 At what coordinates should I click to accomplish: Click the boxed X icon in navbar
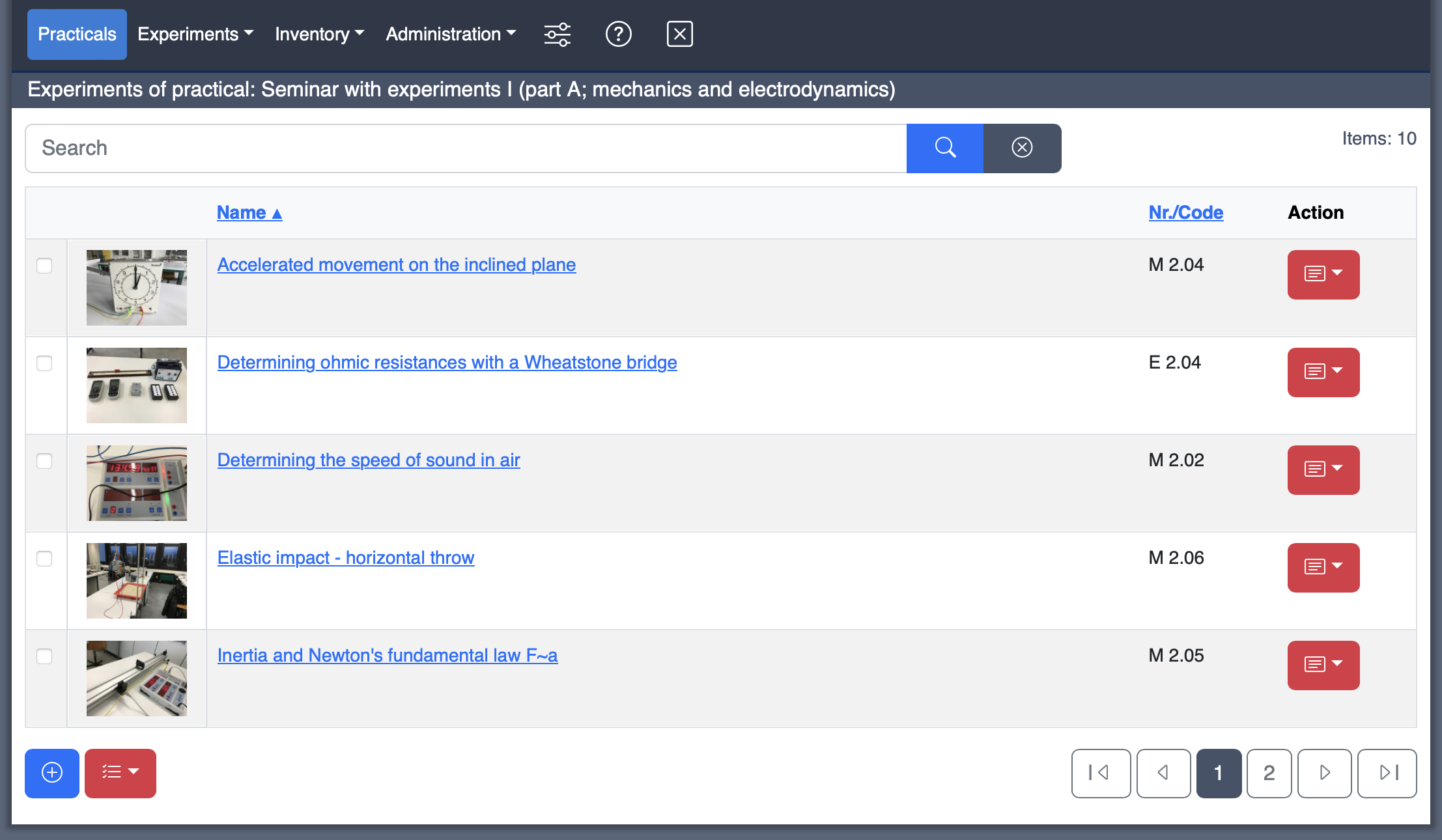coord(679,34)
